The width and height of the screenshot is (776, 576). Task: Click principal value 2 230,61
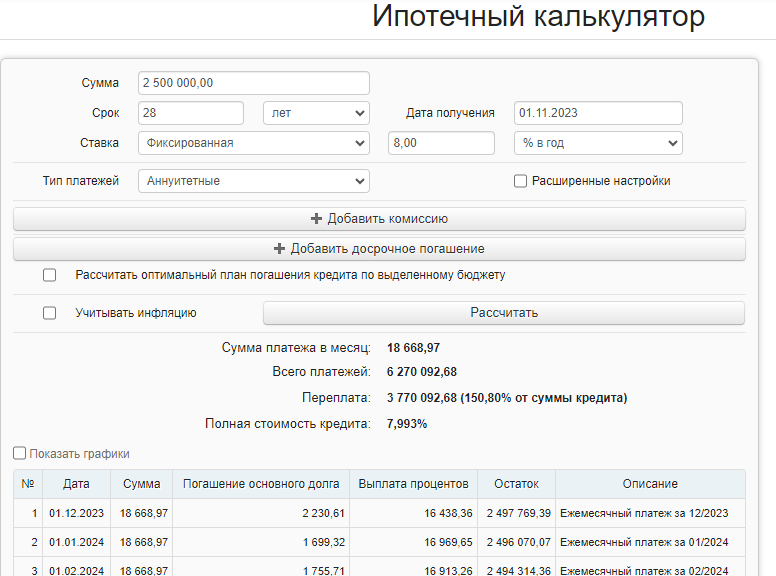coord(323,513)
